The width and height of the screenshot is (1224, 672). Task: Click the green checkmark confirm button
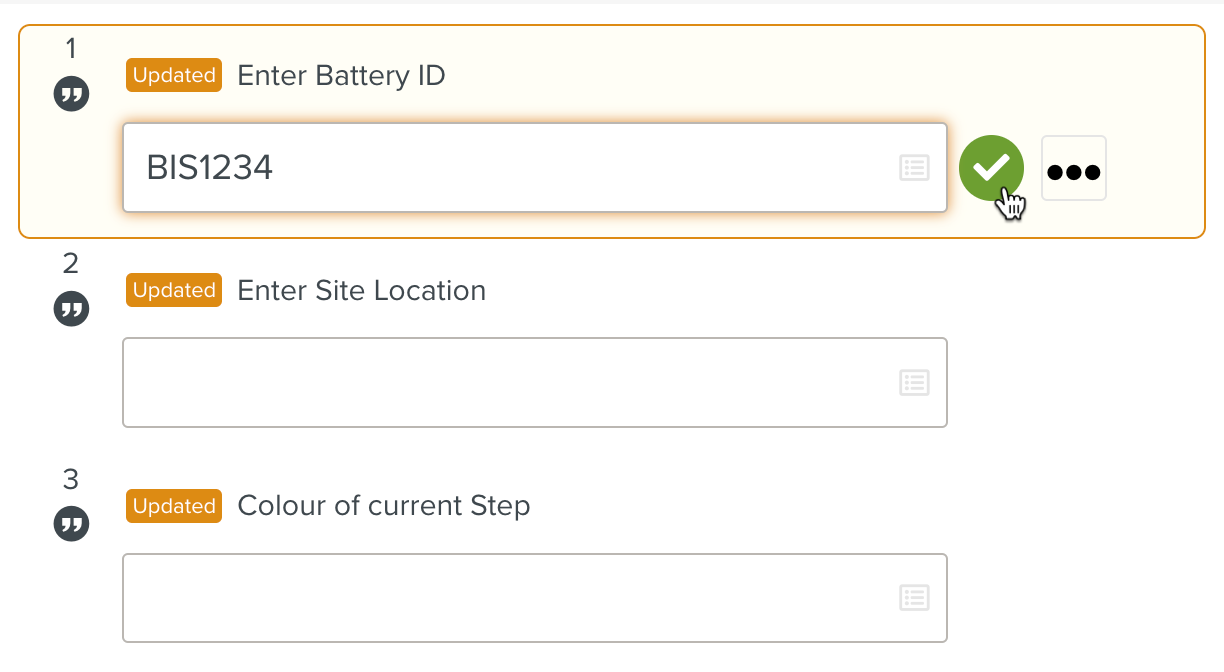991,168
